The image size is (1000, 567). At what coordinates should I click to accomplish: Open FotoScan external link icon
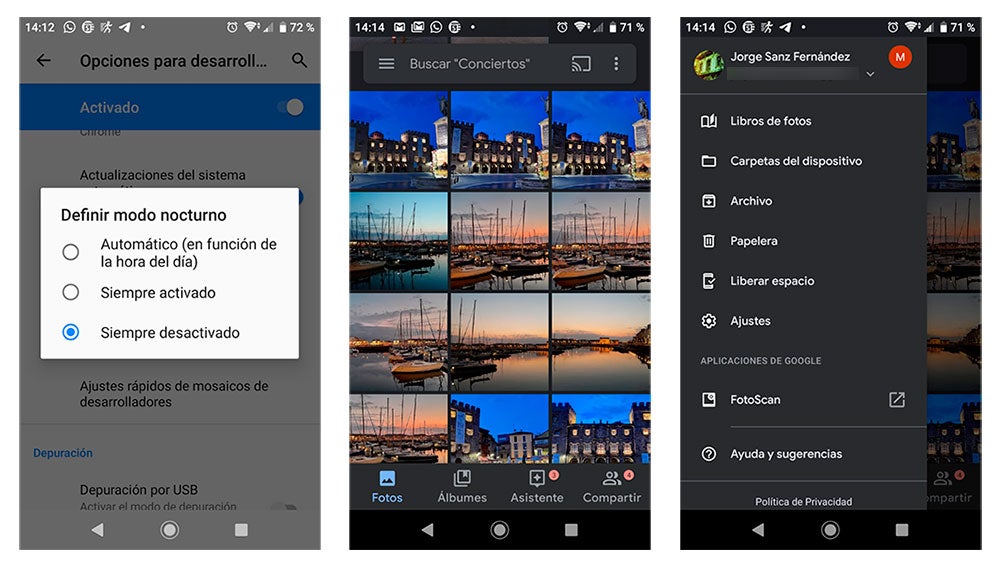coord(897,400)
